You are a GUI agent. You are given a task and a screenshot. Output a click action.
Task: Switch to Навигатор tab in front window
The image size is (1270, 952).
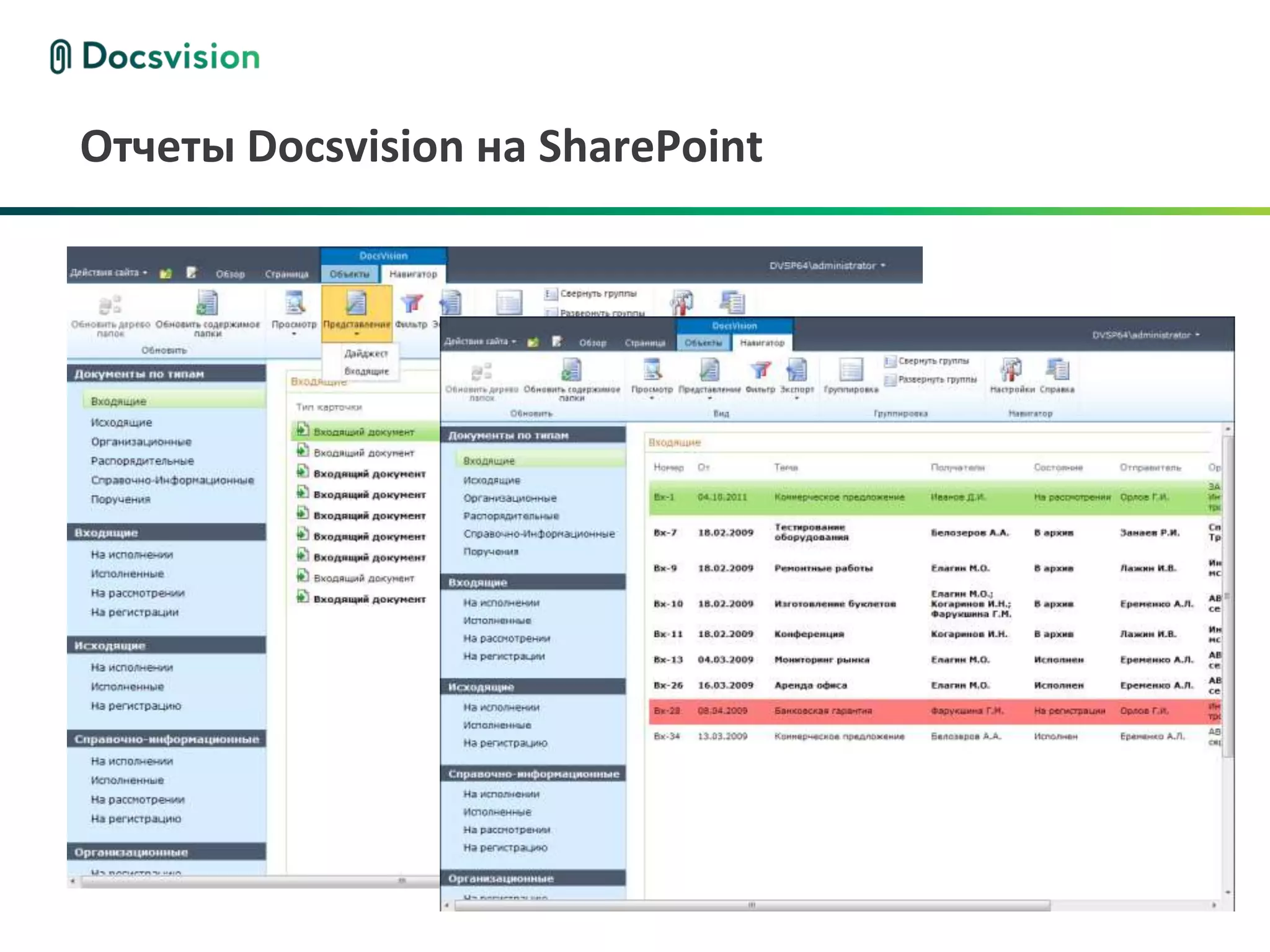pyautogui.click(x=762, y=343)
